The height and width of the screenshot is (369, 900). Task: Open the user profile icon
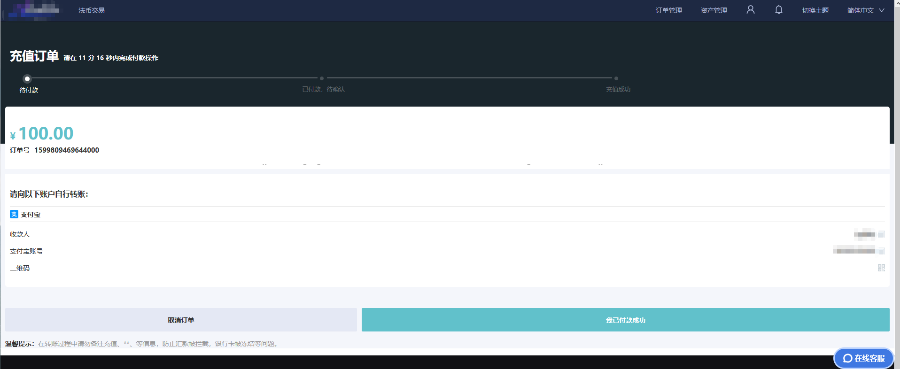click(x=750, y=10)
